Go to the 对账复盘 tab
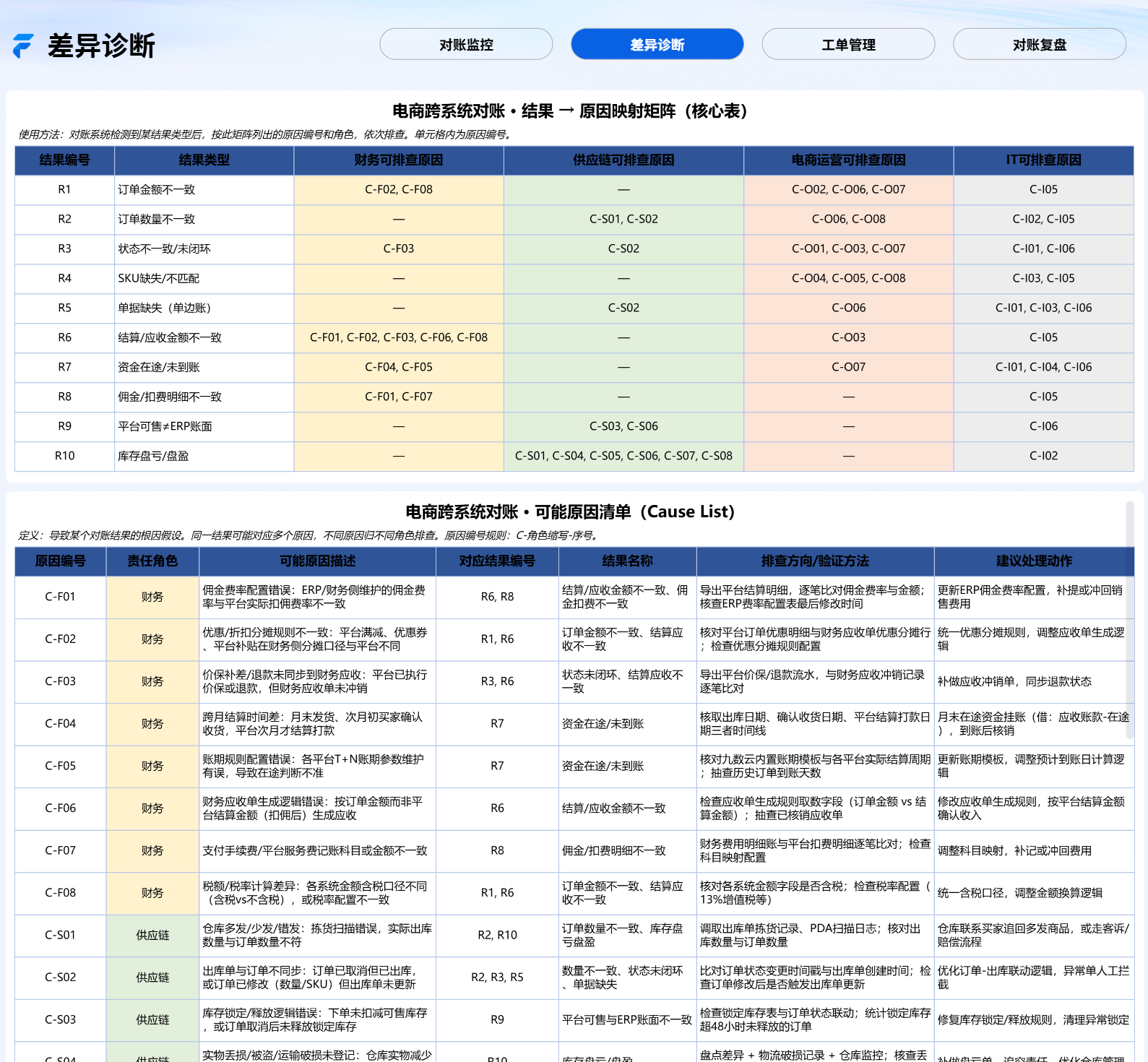 click(1040, 44)
